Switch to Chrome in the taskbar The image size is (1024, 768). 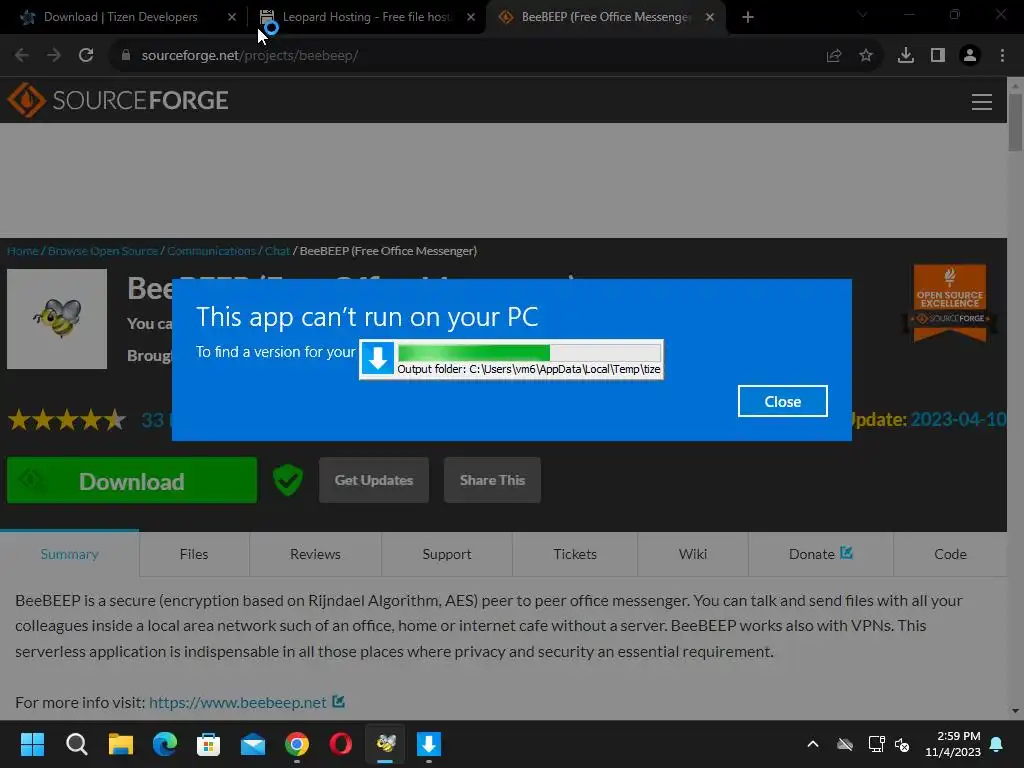(297, 744)
